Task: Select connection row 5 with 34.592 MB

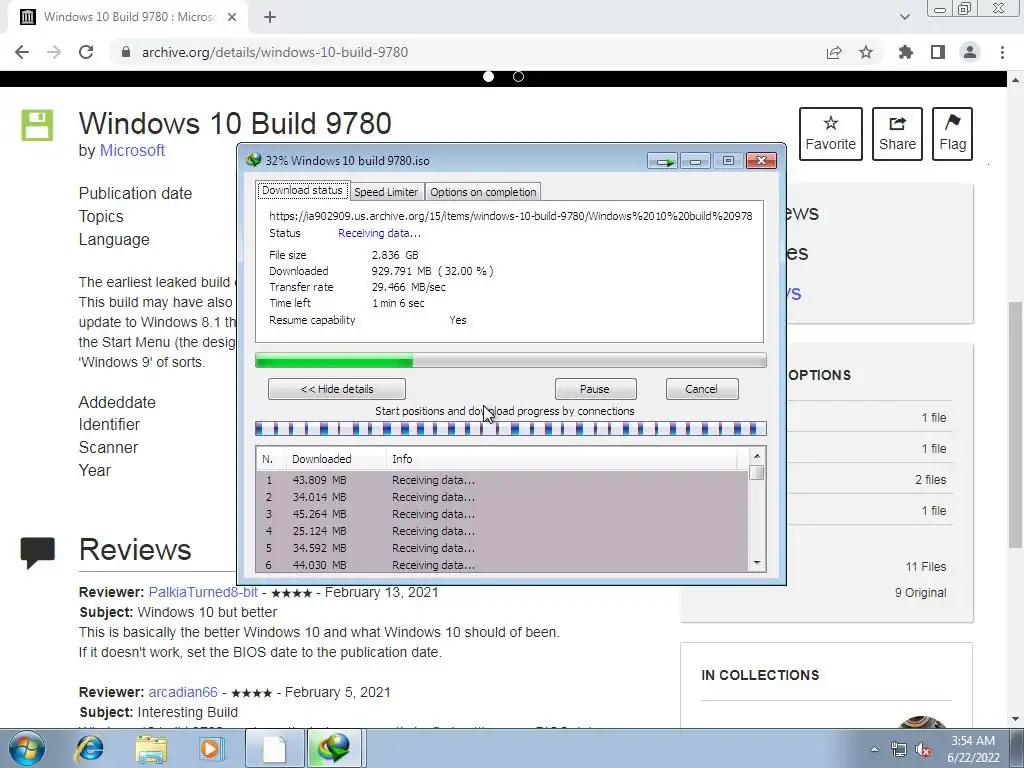Action: tap(502, 548)
